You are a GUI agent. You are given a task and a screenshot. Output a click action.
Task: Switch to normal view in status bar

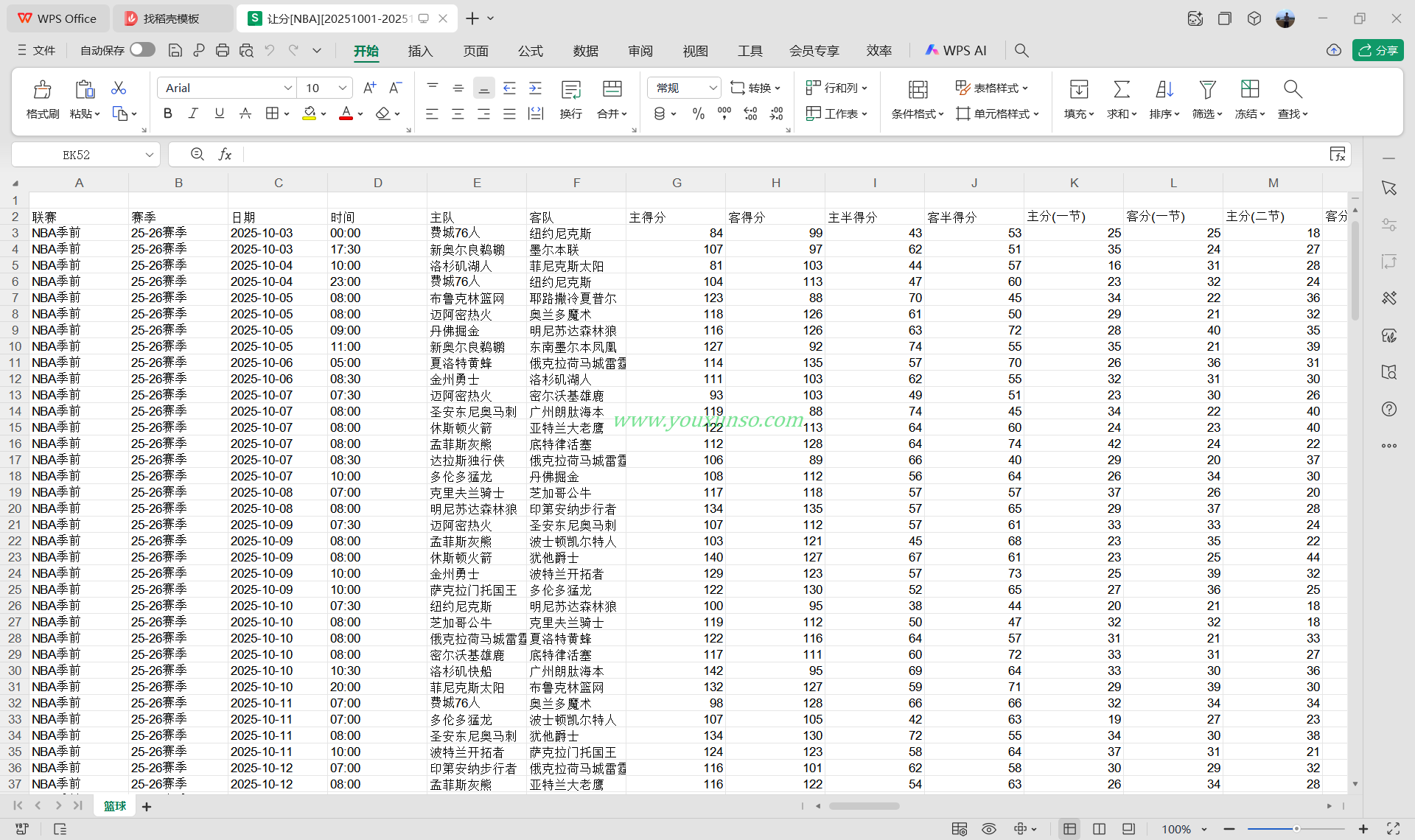pos(1069,829)
